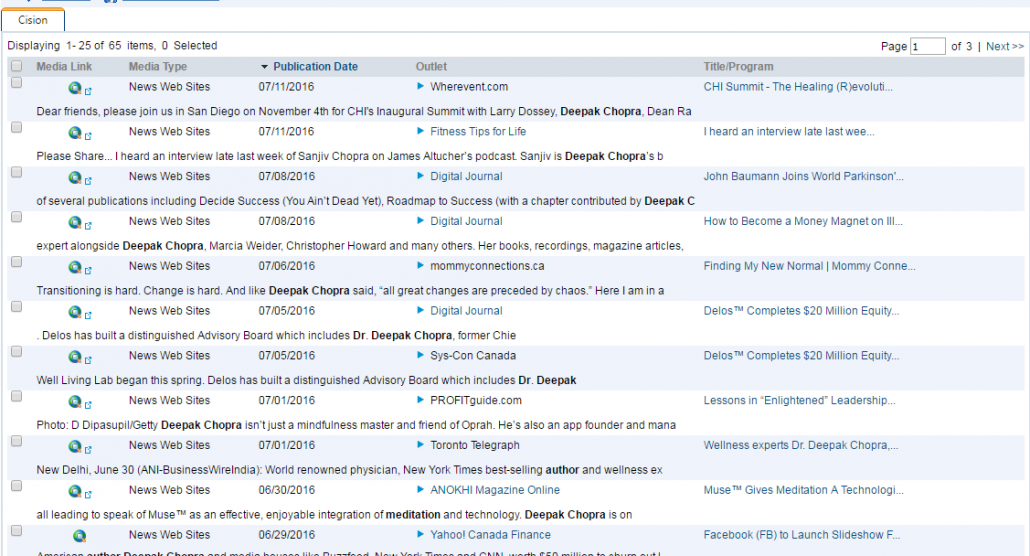Check the Wherevent.com row checkbox
This screenshot has width=1030, height=556.
click(x=16, y=83)
